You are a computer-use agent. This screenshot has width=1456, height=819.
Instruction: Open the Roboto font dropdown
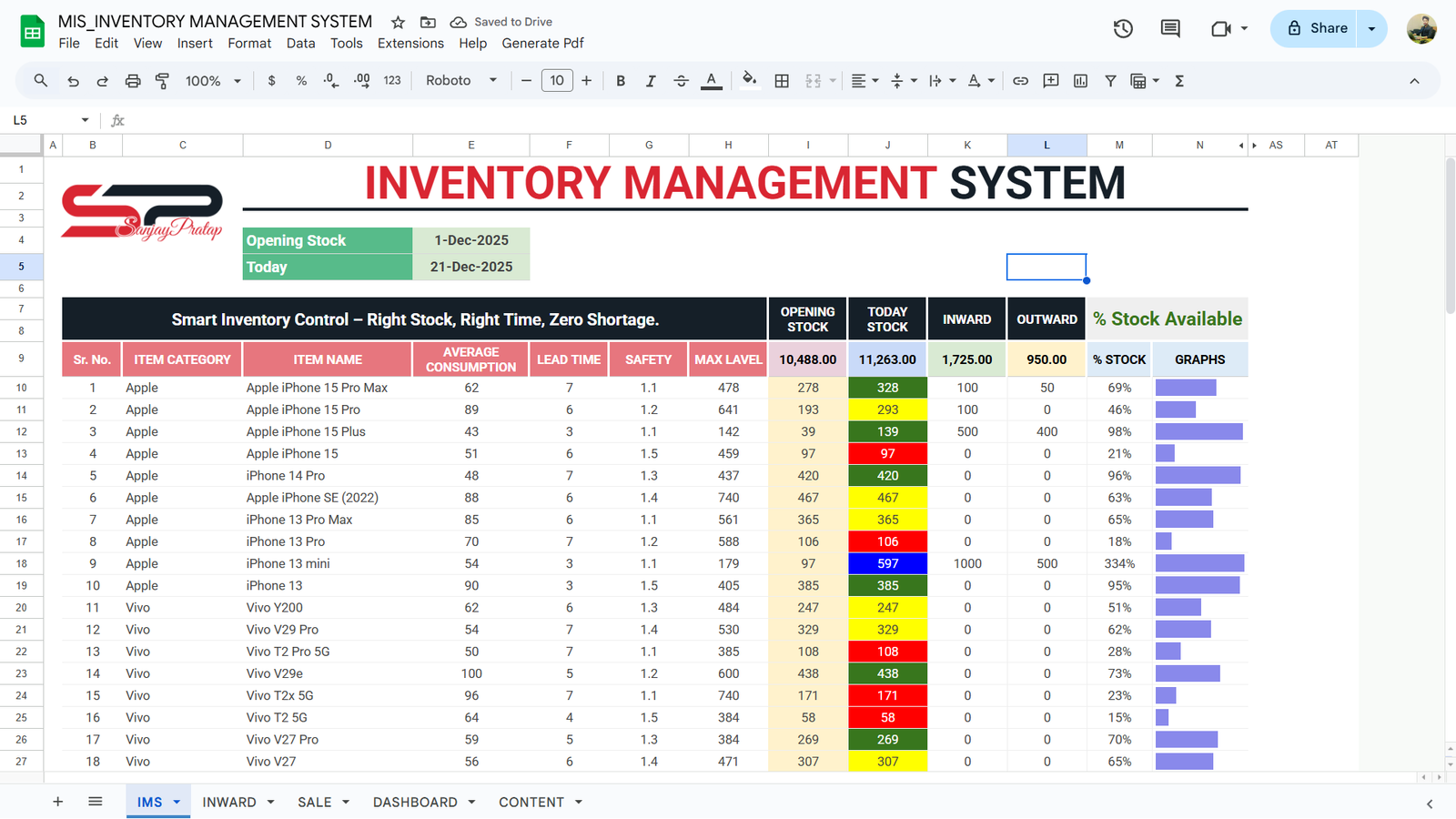[461, 81]
